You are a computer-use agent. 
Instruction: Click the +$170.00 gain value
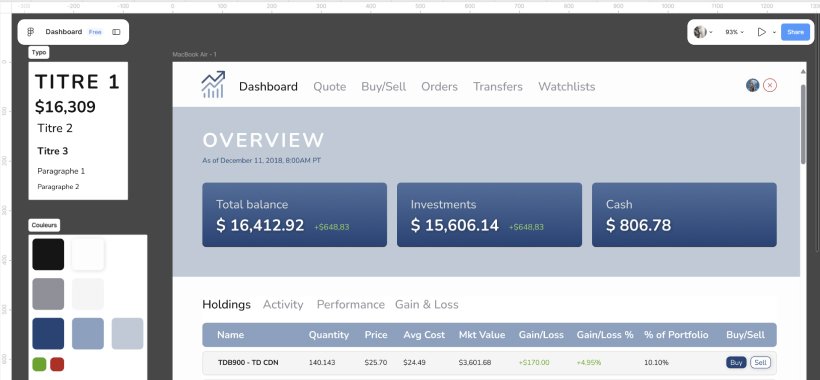tap(534, 363)
